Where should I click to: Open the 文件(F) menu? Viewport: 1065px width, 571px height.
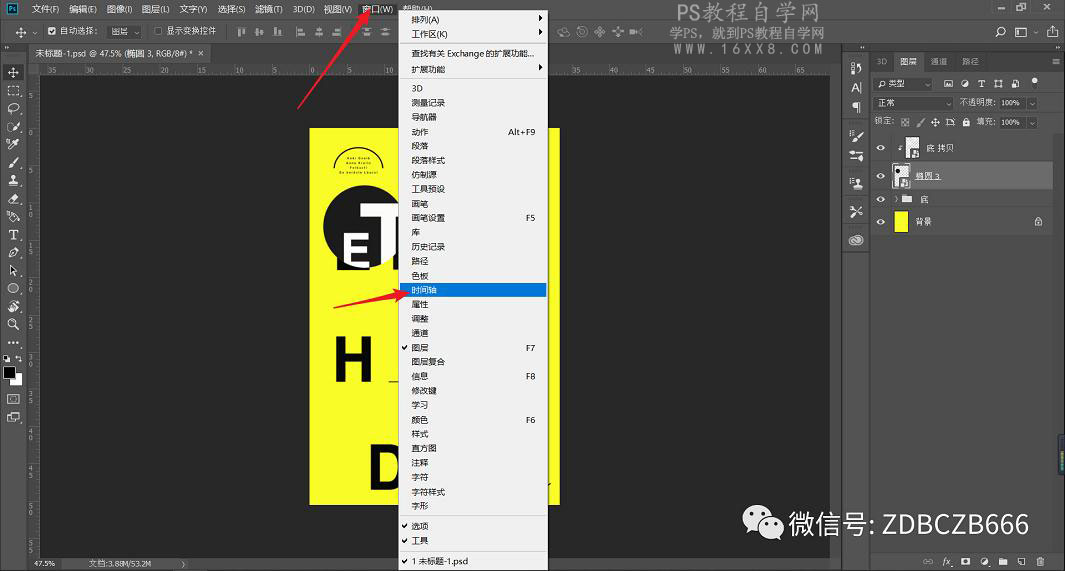coord(46,9)
